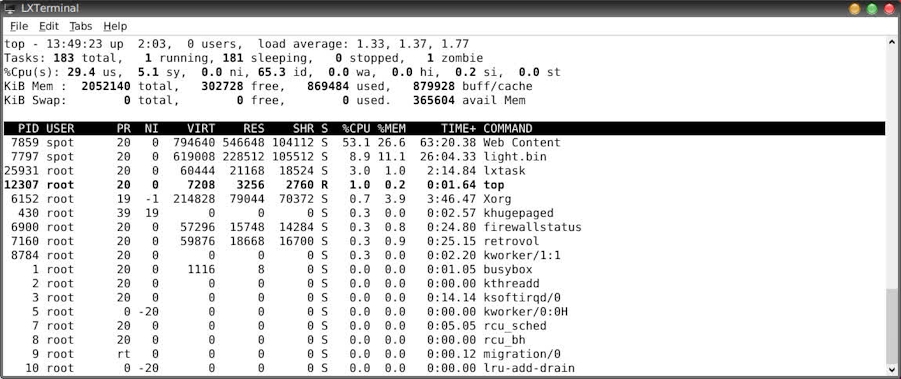The image size is (901, 379).
Task: Select the khugepaged process name
Action: pos(518,213)
